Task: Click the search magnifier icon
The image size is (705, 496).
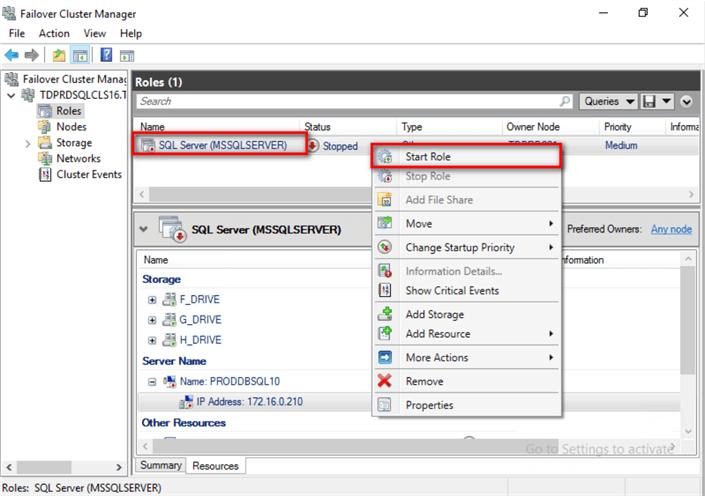Action: pyautogui.click(x=565, y=101)
